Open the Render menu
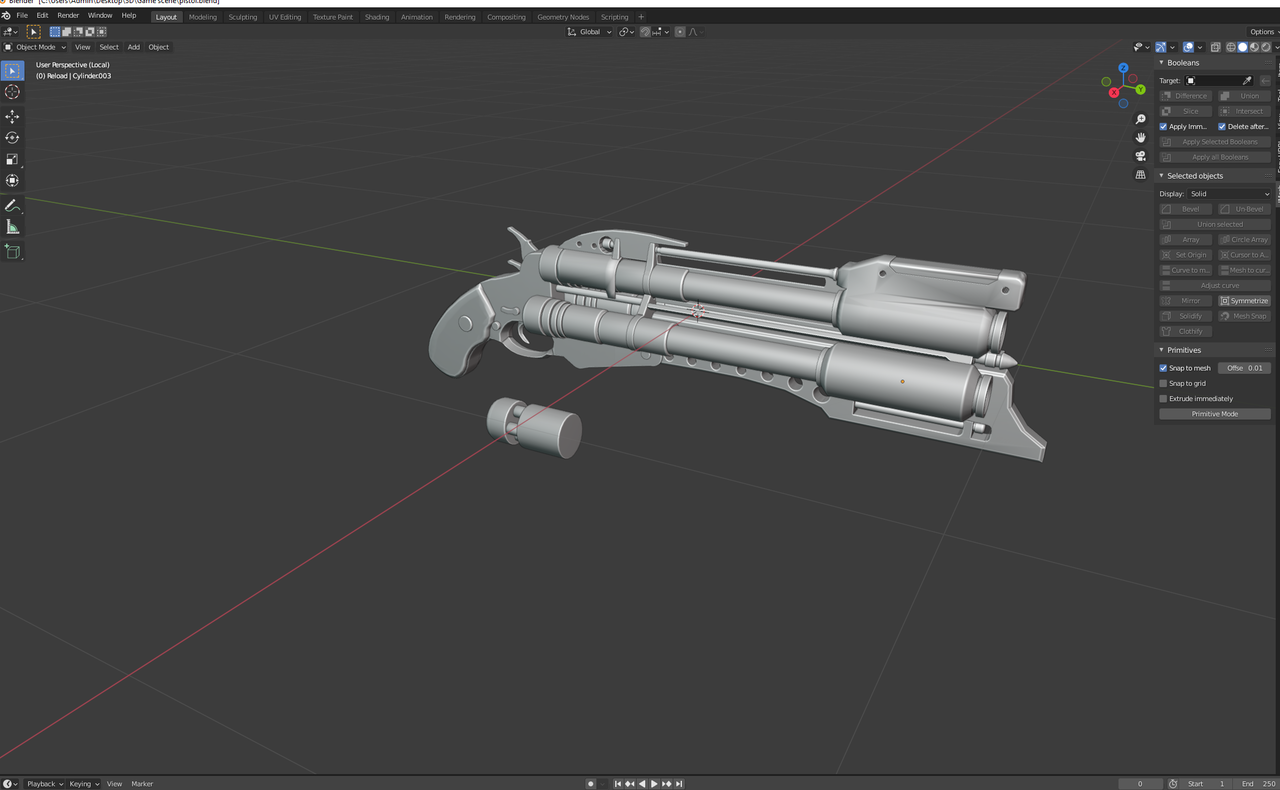 click(68, 16)
